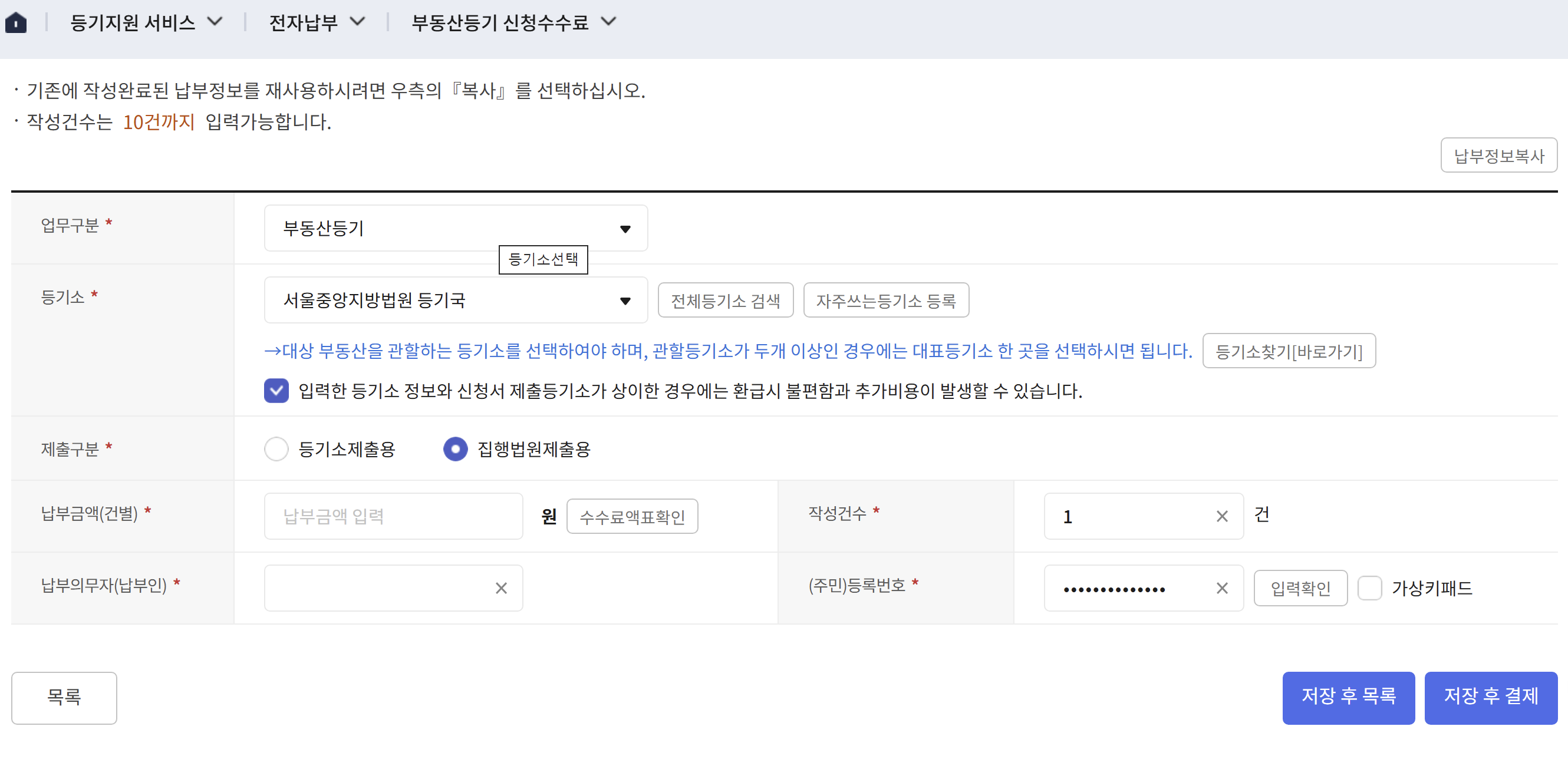The width and height of the screenshot is (1568, 779).
Task: Open the 업무구분 부동산등기 dropdown
Action: [455, 228]
